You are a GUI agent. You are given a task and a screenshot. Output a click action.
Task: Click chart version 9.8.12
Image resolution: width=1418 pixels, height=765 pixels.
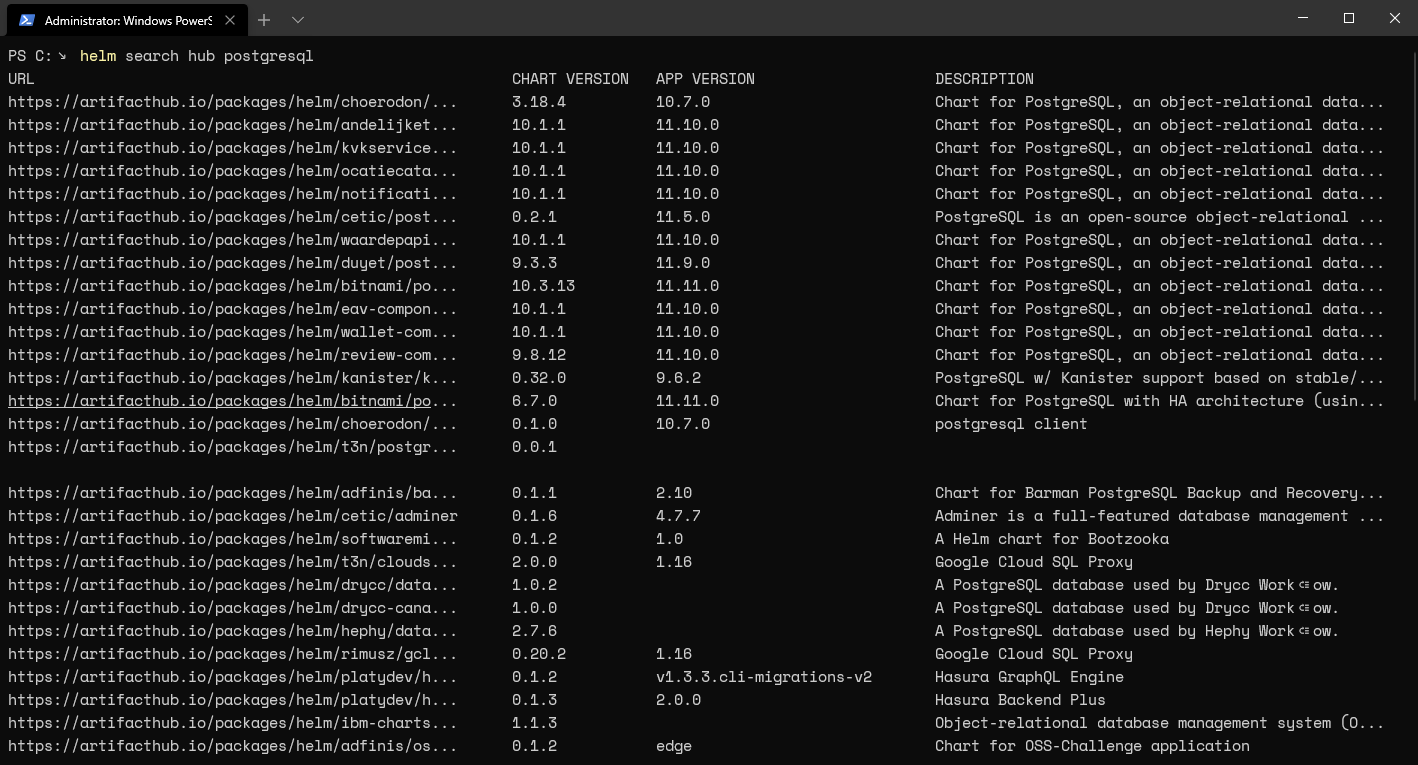click(x=539, y=355)
